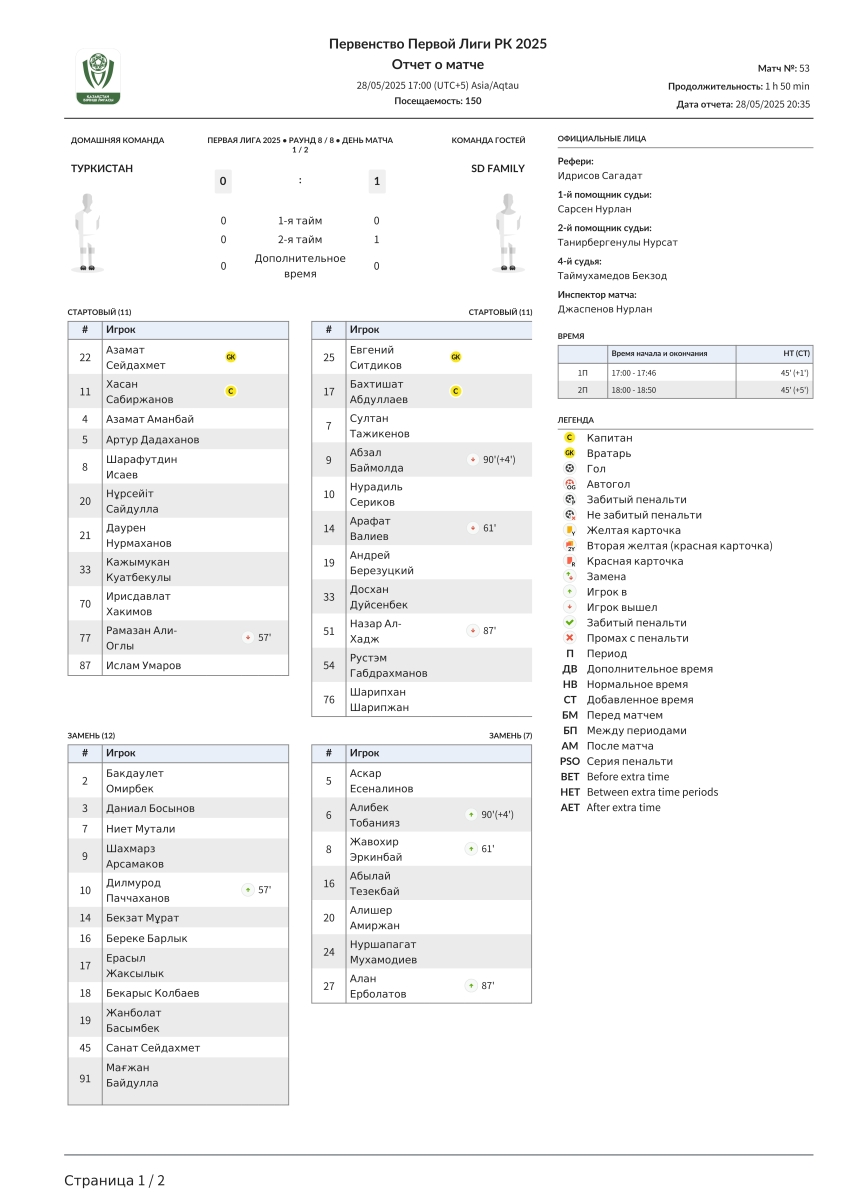This screenshot has width=848, height=1200.
Task: Select referee name Идрисов Сагадат
Action: [600, 176]
